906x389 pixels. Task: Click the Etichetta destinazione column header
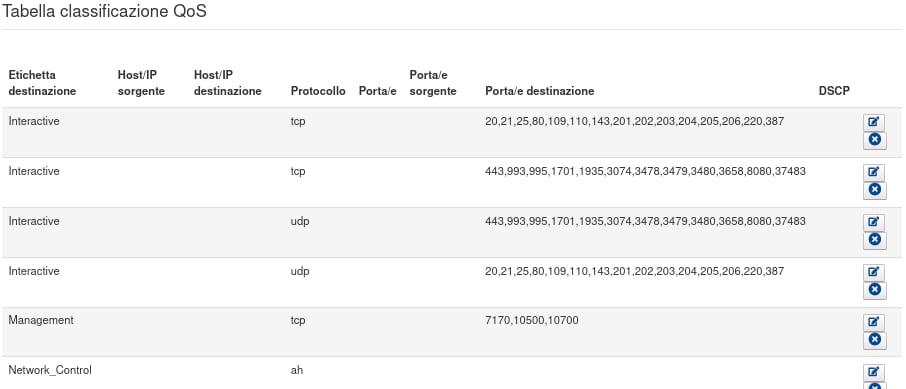coord(42,83)
